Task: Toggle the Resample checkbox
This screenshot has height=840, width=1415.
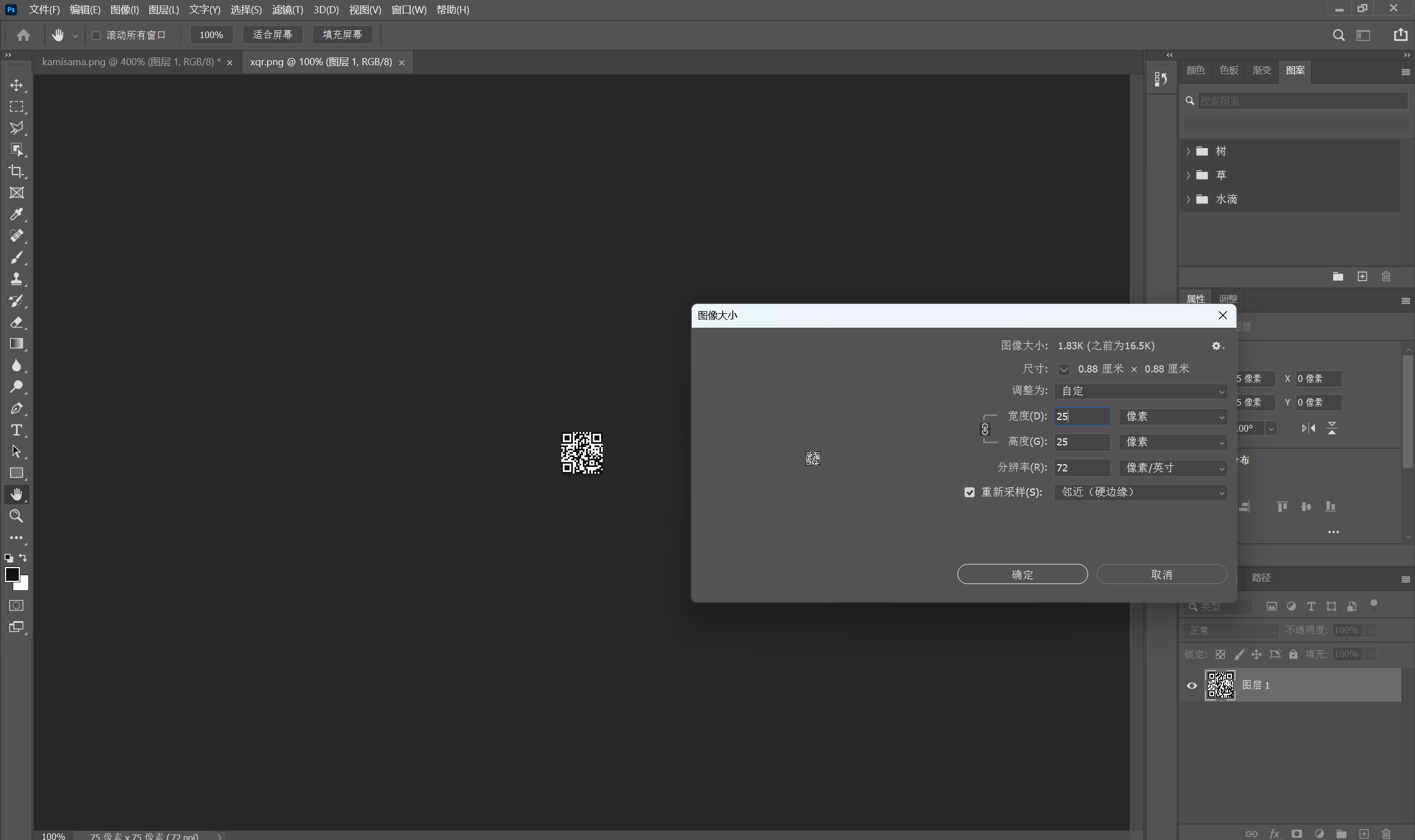Action: point(969,492)
